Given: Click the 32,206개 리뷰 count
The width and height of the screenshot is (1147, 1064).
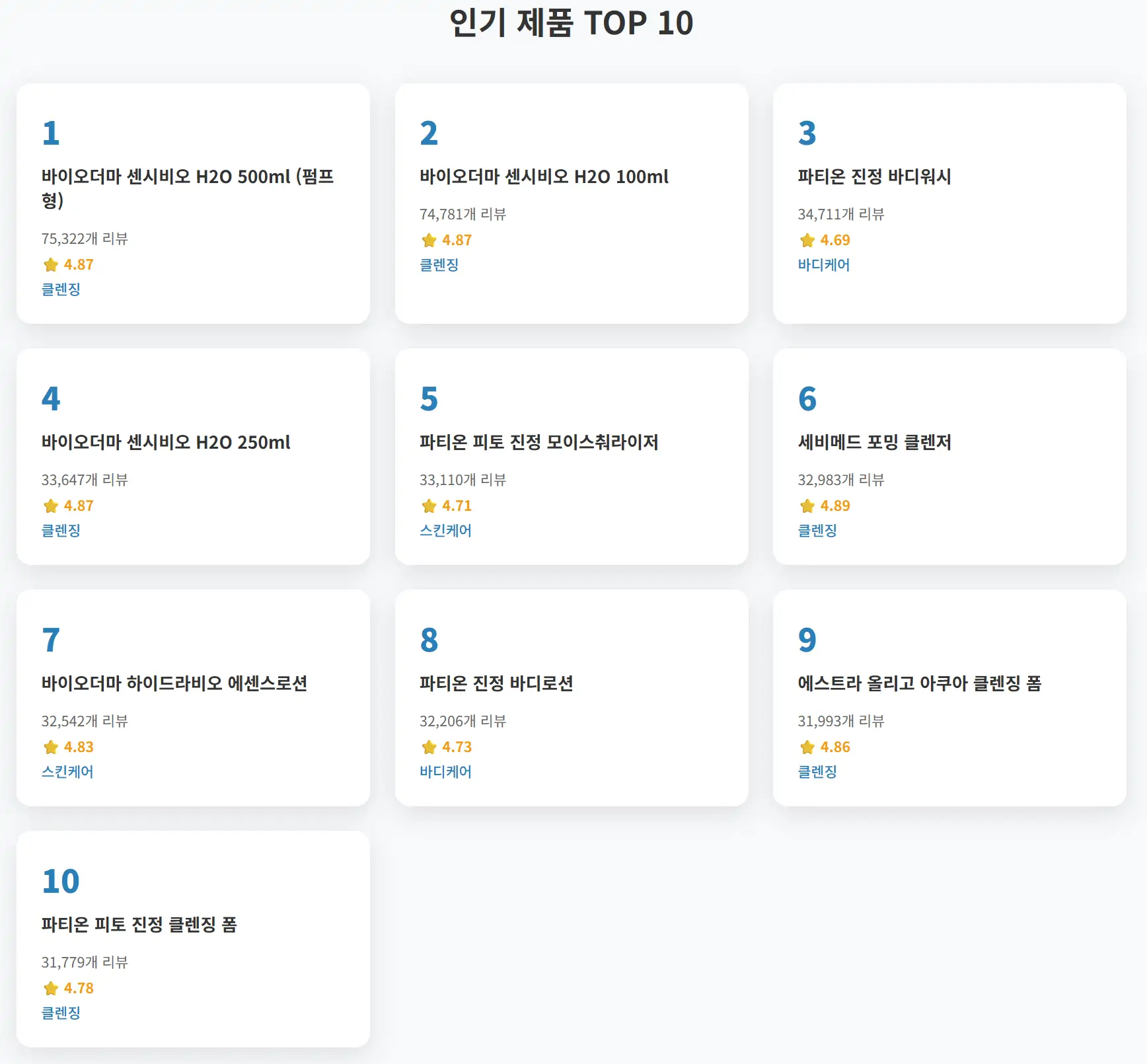Looking at the screenshot, I should tap(462, 721).
